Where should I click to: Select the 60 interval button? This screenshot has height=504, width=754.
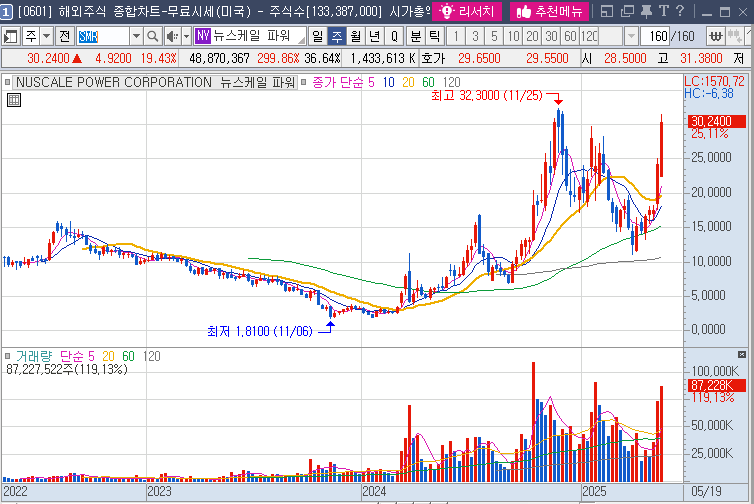point(570,36)
